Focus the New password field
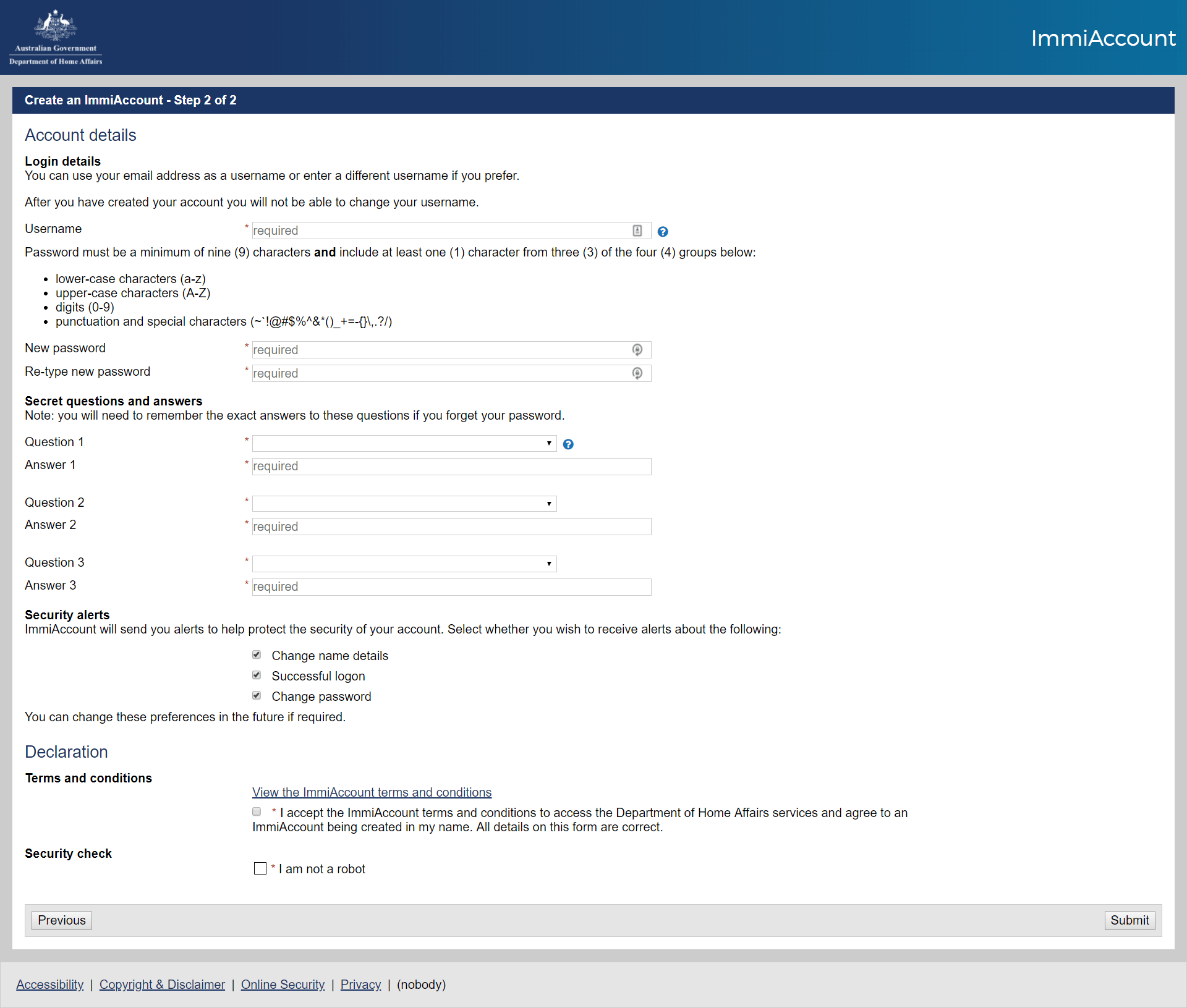The image size is (1187, 1008). [451, 350]
